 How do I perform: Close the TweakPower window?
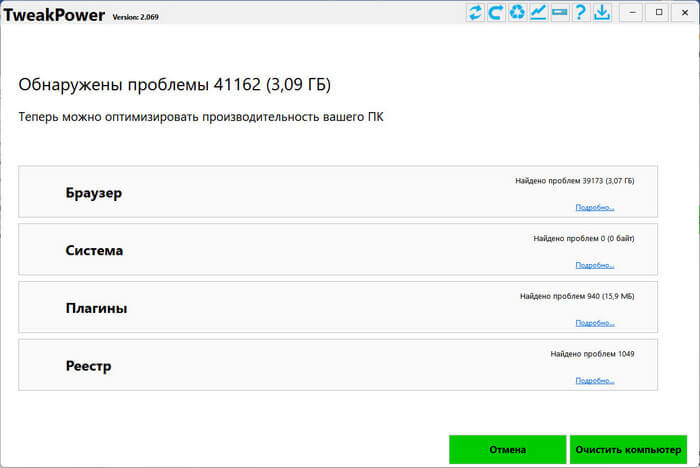[684, 12]
